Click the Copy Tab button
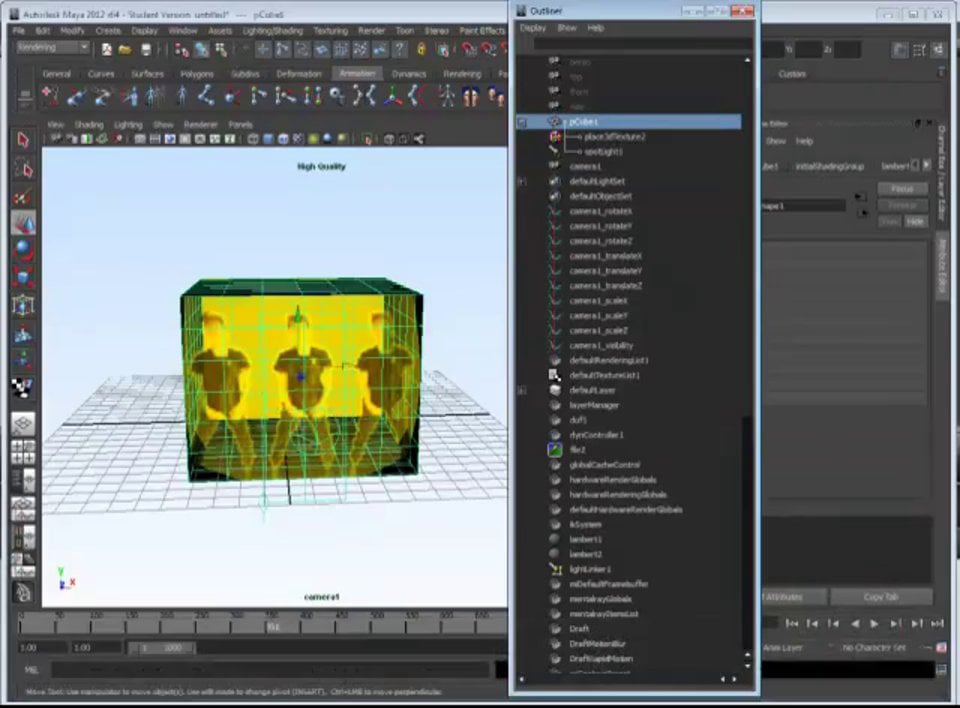The image size is (960, 708). coord(881,597)
